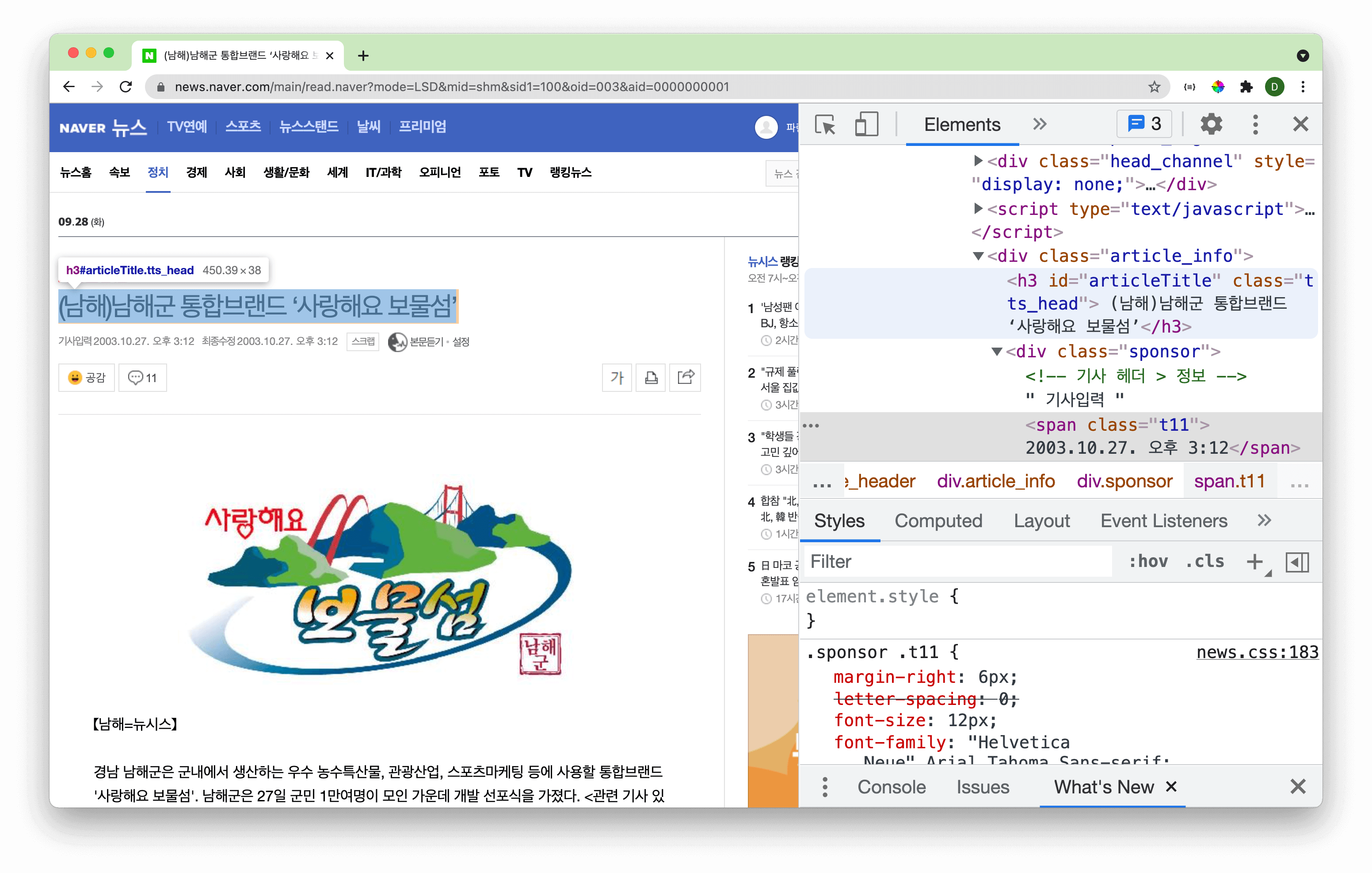Open DevTools settings gear

pos(1211,124)
